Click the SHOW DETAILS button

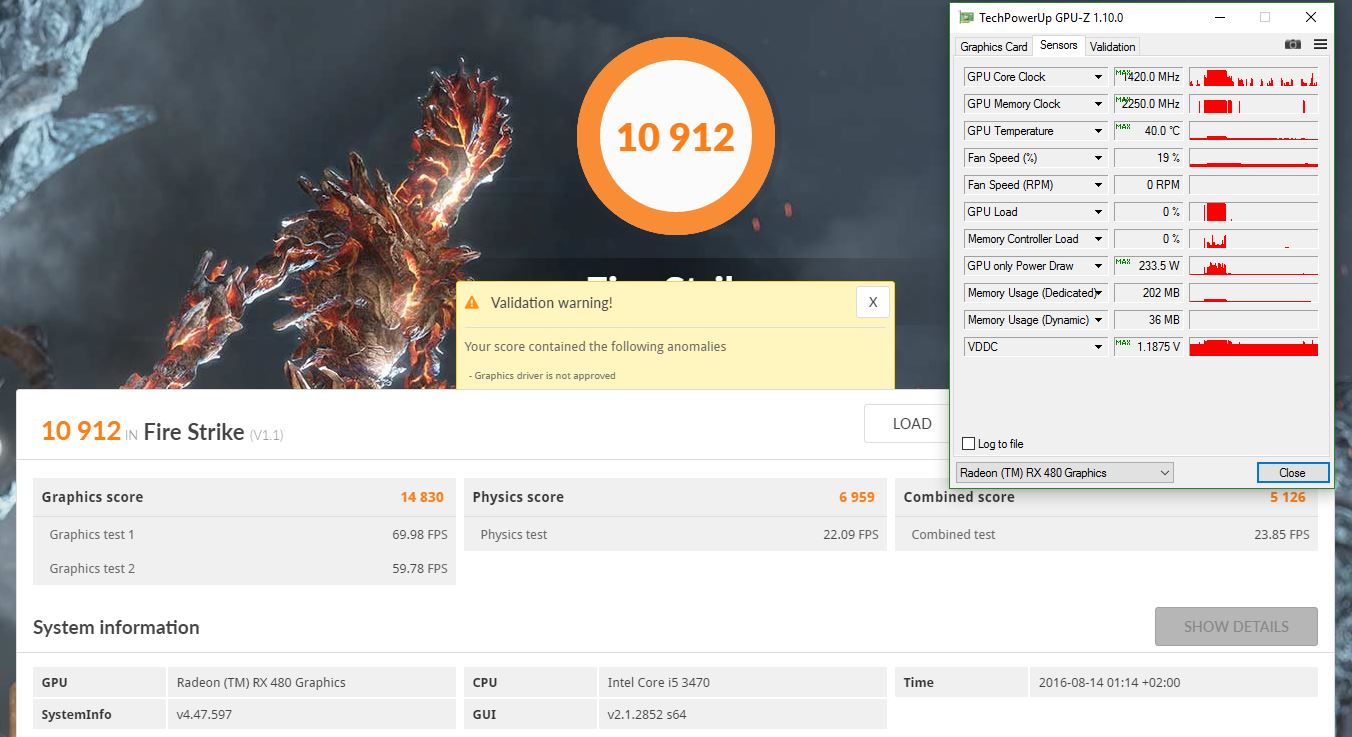1236,627
